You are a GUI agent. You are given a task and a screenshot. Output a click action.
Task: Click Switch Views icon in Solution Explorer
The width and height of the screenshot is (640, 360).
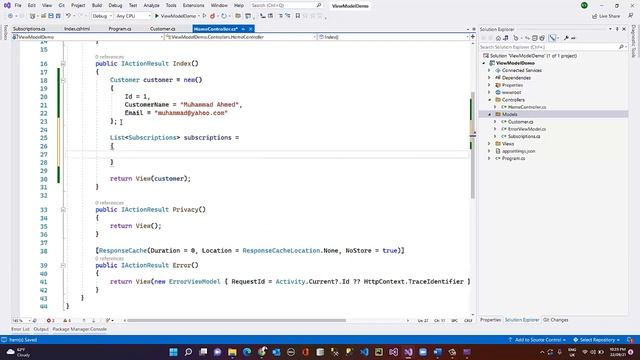pyautogui.click(x=506, y=38)
